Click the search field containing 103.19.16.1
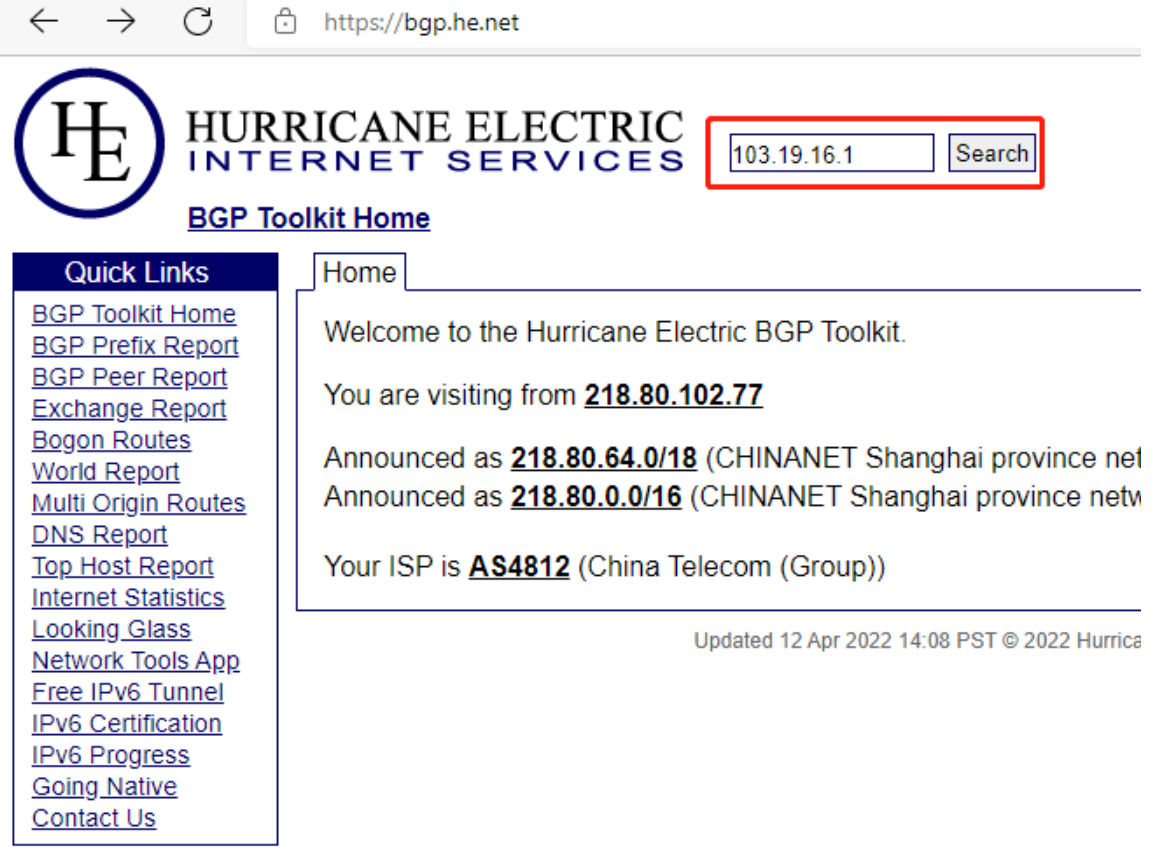Viewport: 1168px width, 866px height. coord(830,154)
